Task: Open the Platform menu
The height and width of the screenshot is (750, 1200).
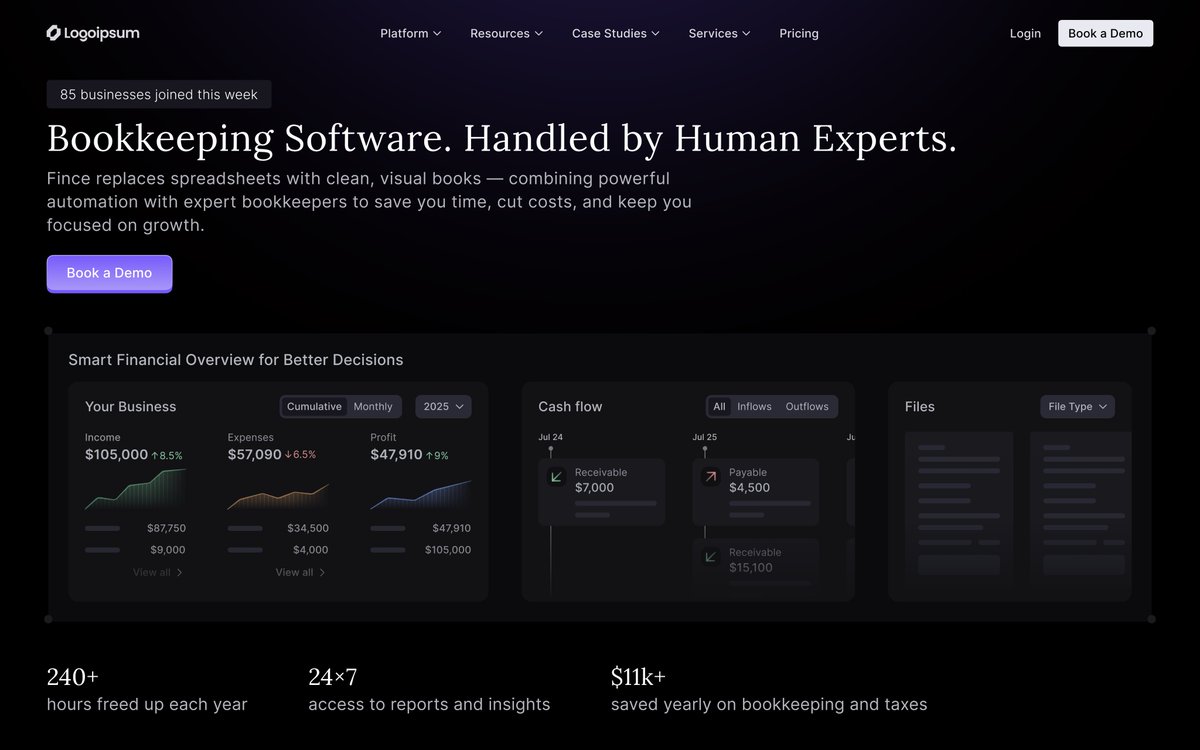Action: pyautogui.click(x=410, y=33)
